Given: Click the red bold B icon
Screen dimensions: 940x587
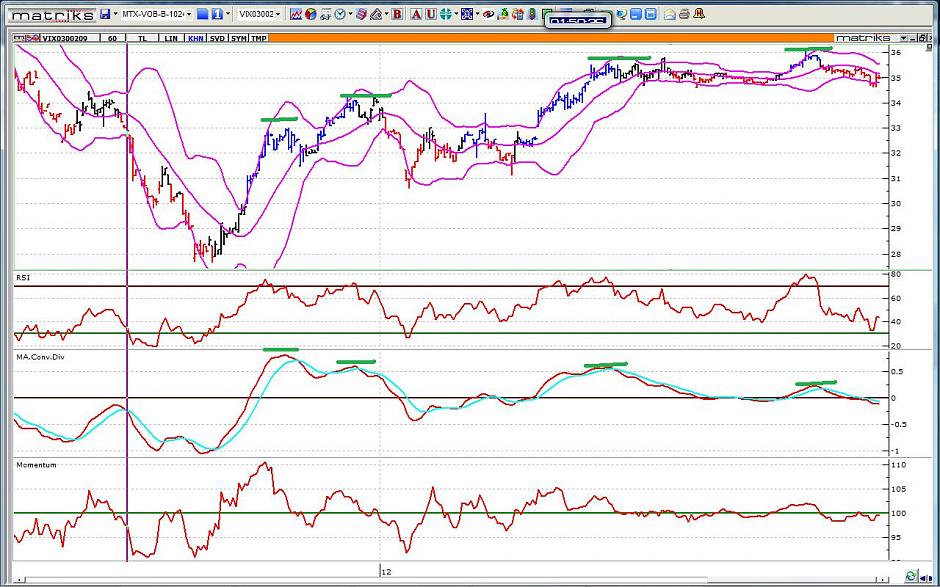Looking at the screenshot, I should pyautogui.click(x=397, y=14).
